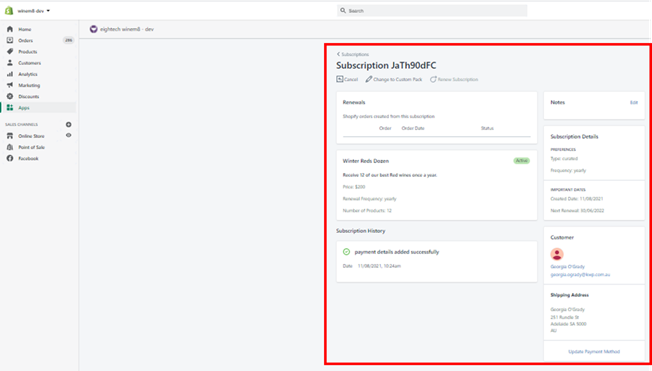The height and width of the screenshot is (371, 652).
Task: Click Next Renewal date text
Action: click(x=577, y=211)
